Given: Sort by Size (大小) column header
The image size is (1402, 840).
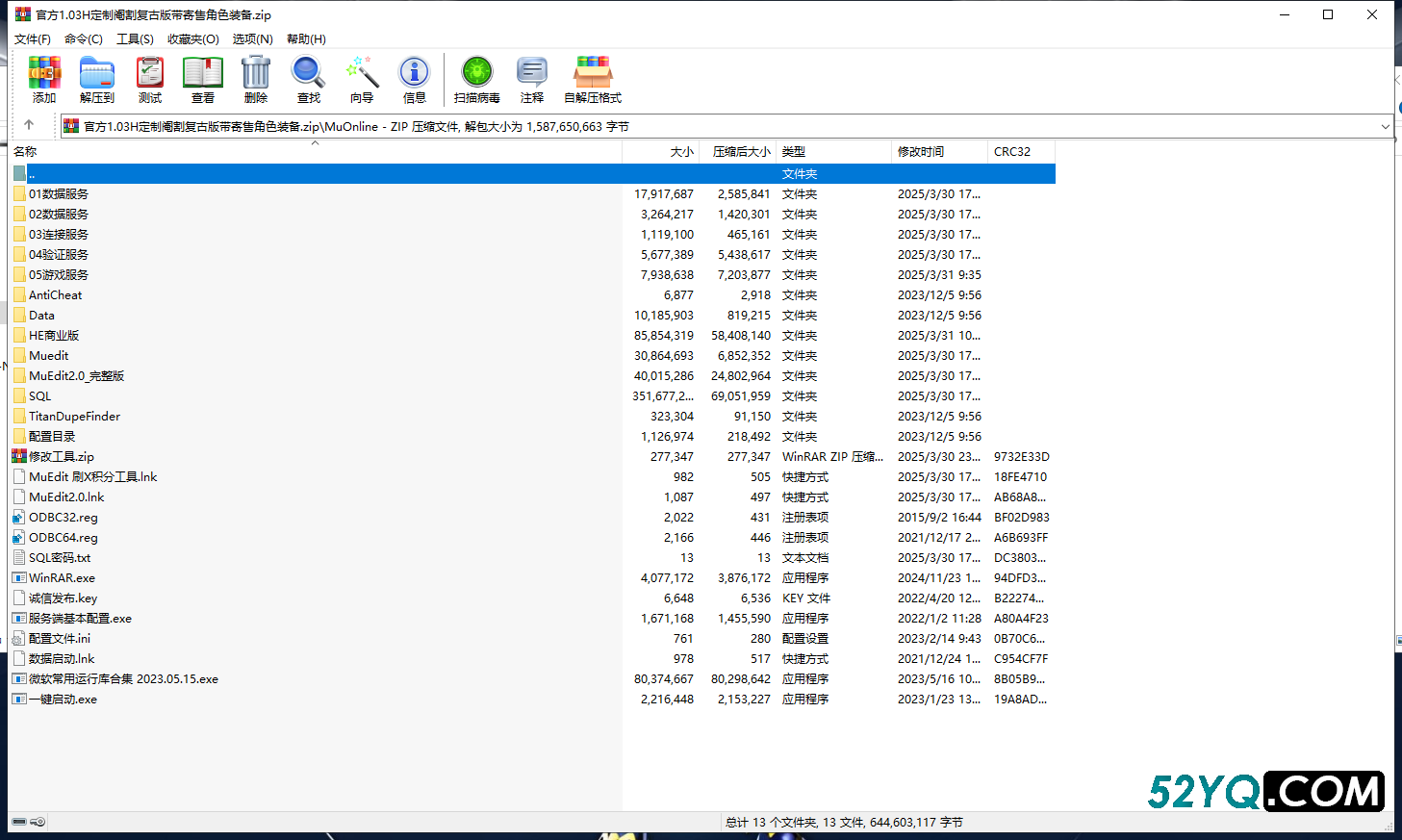Looking at the screenshot, I should point(660,151).
